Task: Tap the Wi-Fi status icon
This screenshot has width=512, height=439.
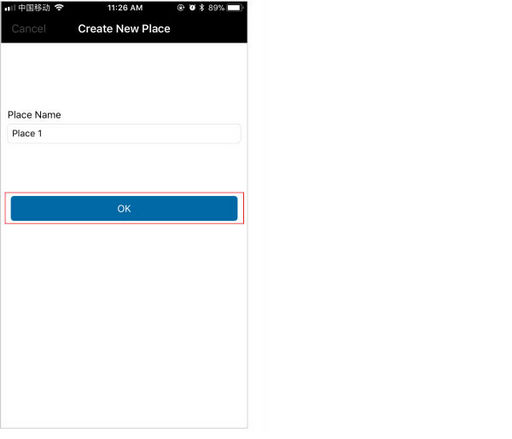Action: (x=59, y=7)
